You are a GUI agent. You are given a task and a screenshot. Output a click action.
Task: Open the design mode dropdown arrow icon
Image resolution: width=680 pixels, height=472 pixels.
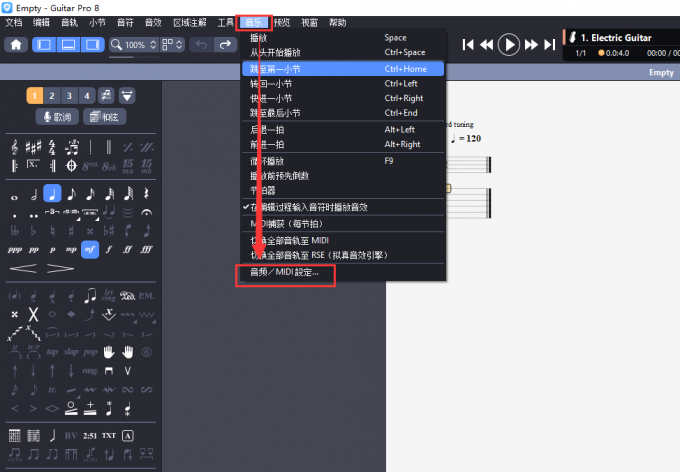(127, 95)
